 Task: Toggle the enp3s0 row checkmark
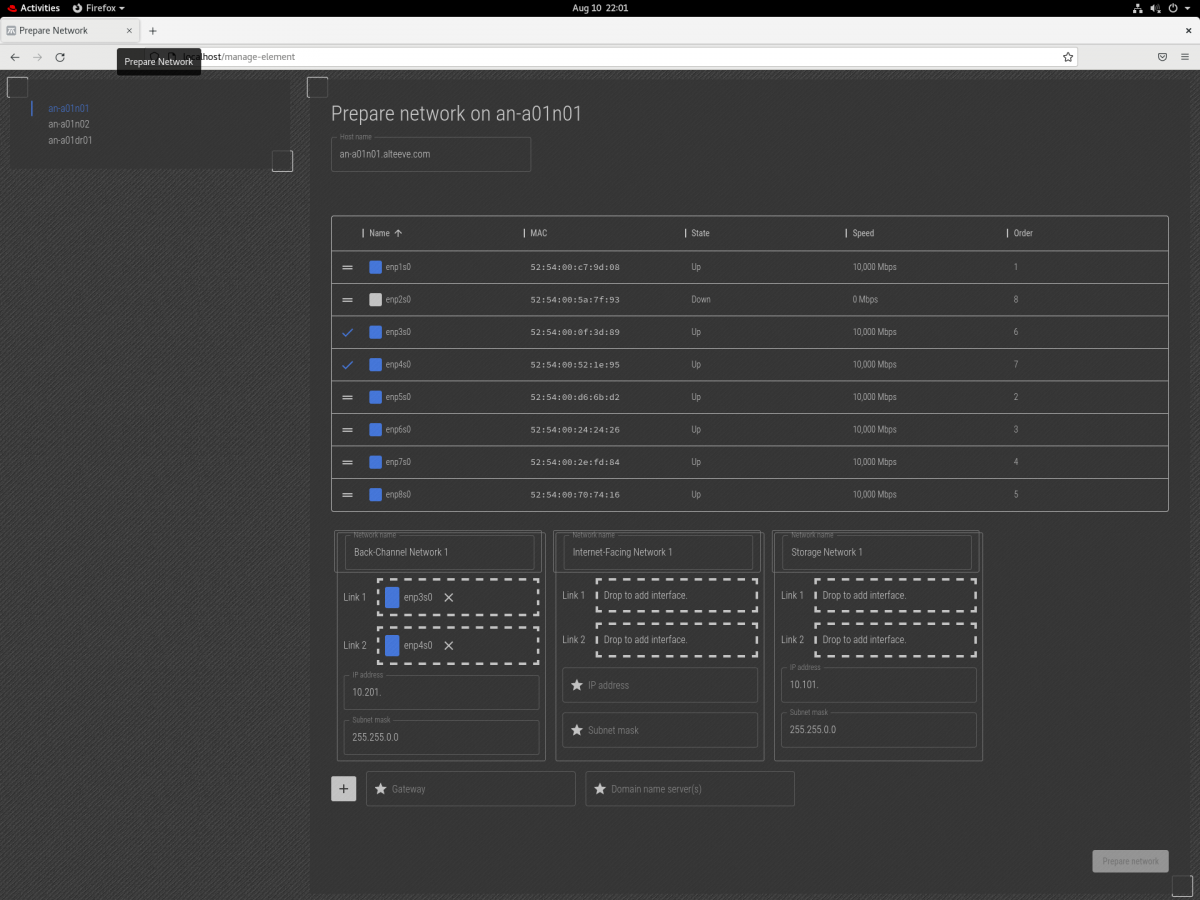pos(348,332)
